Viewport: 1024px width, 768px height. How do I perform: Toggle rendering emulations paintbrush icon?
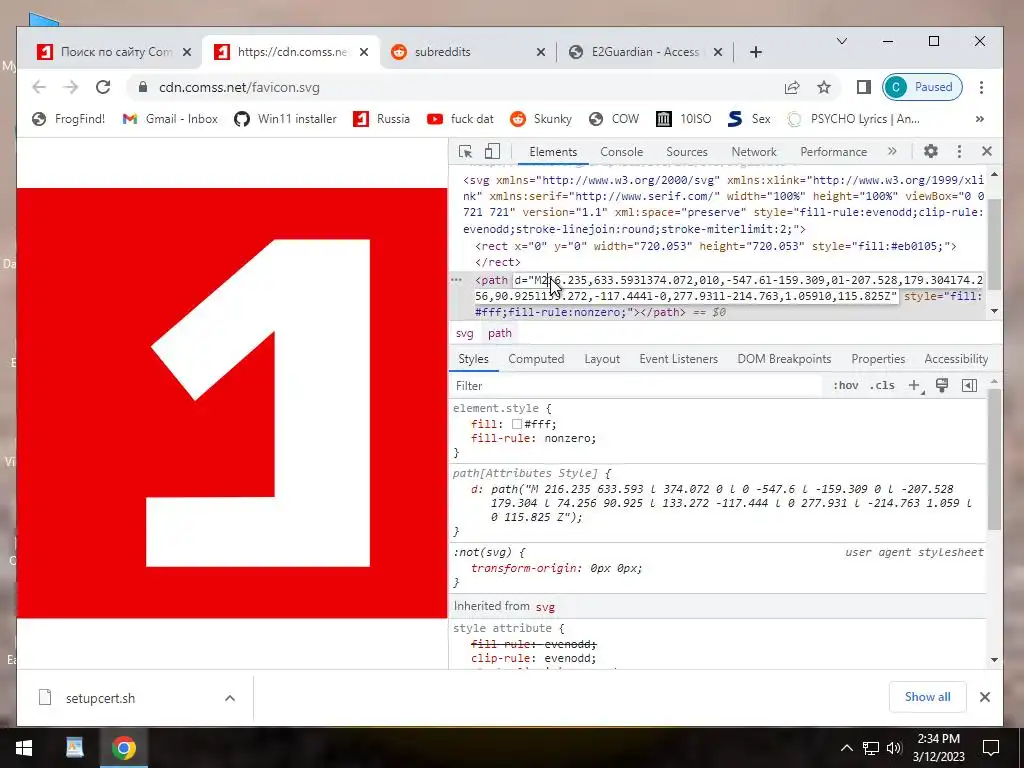[942, 385]
